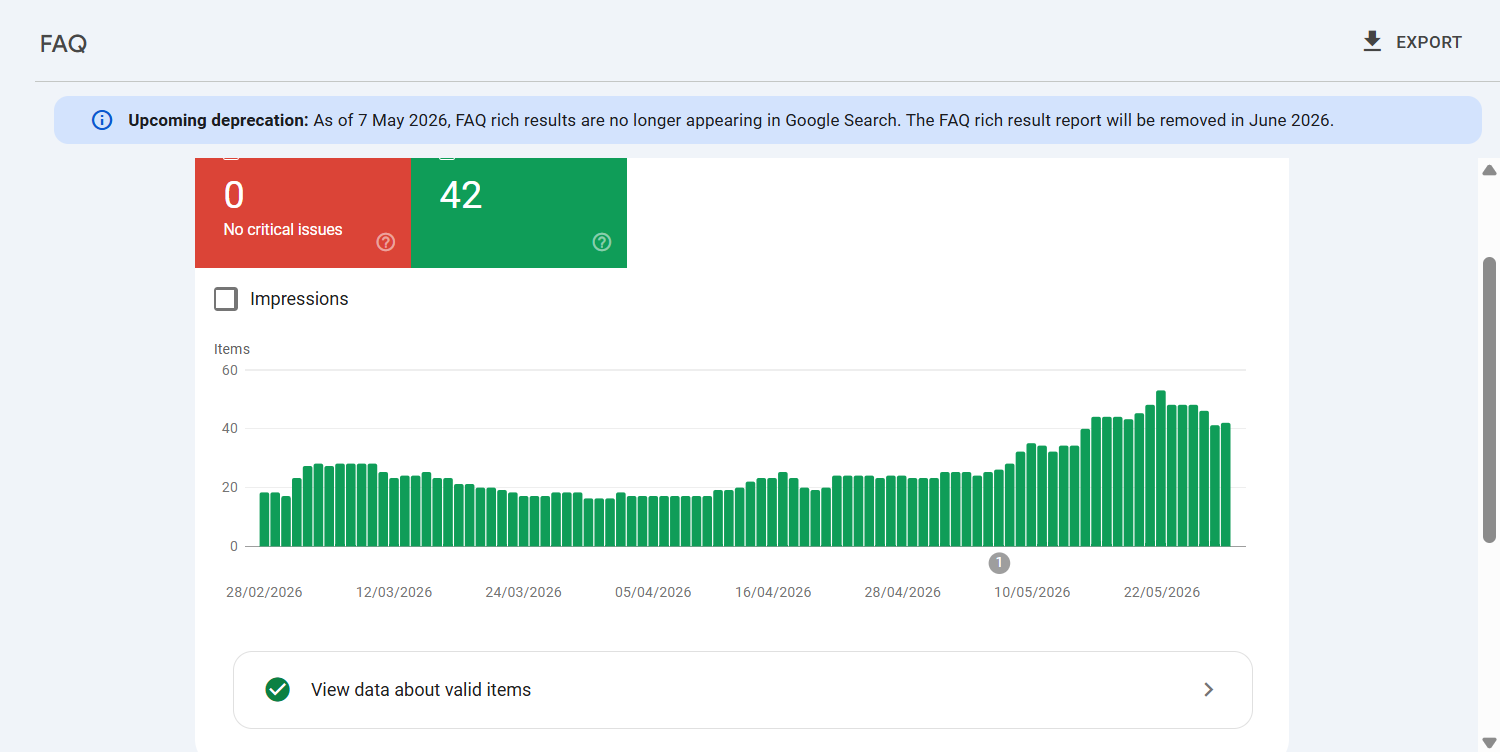The image size is (1500, 752).
Task: Click the 12/03/2026 date label
Action: pos(394,592)
